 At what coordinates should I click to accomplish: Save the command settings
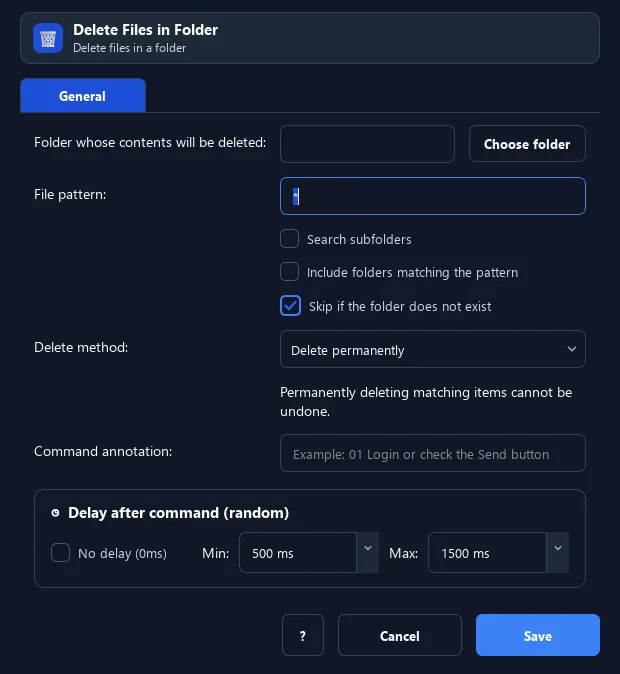pos(538,635)
